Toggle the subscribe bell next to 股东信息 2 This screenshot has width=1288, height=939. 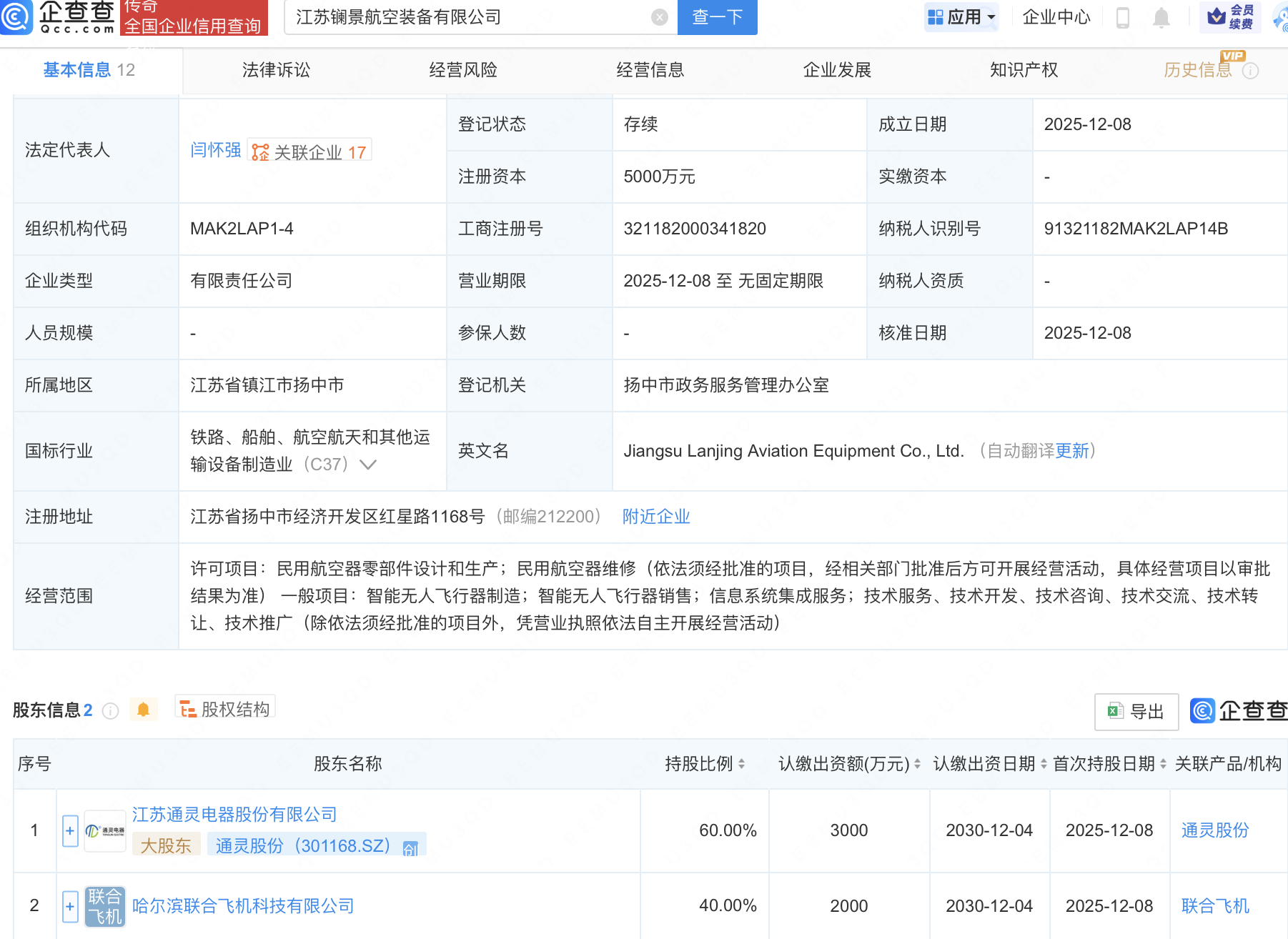coord(143,709)
